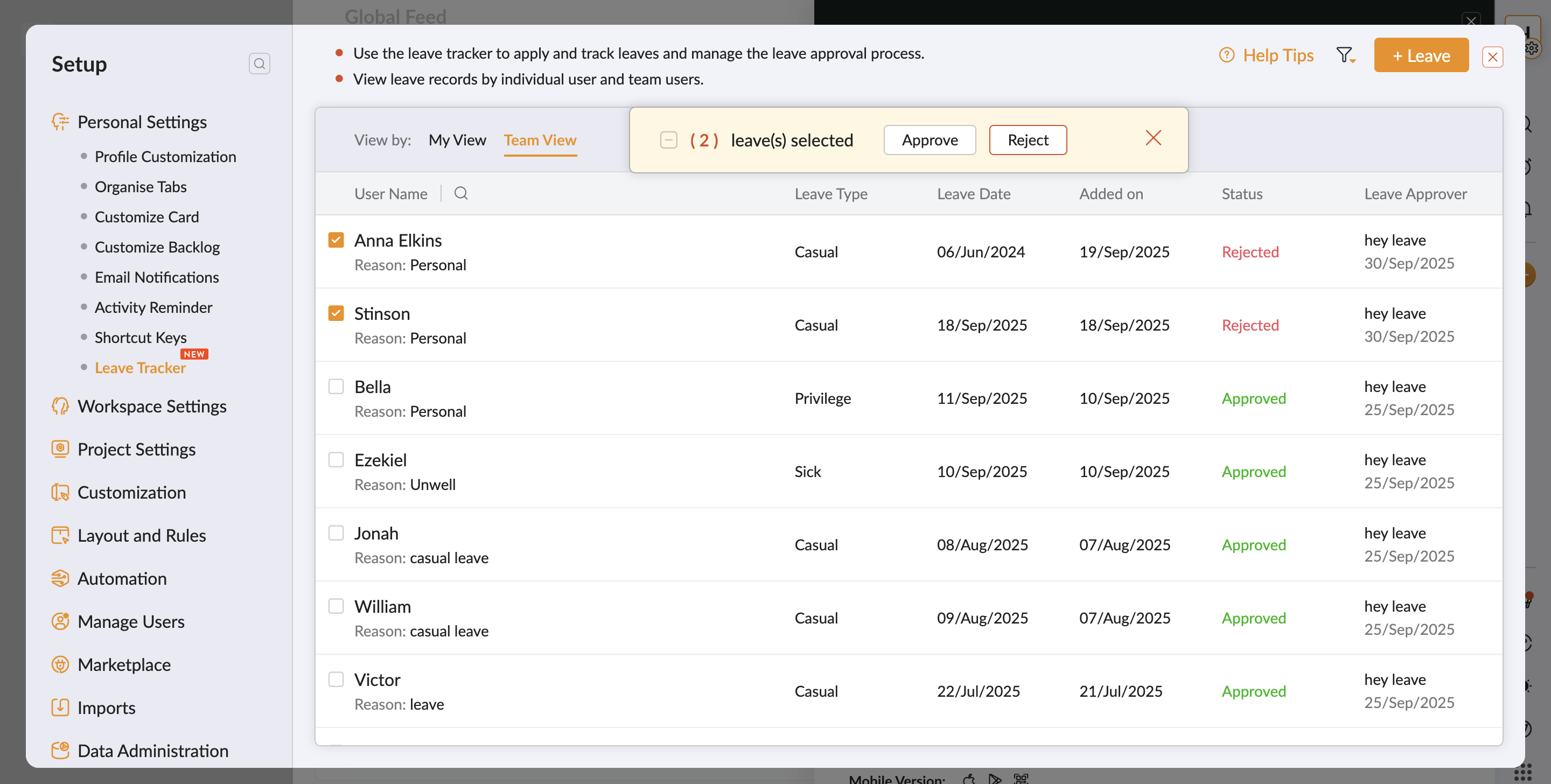Image resolution: width=1551 pixels, height=784 pixels.
Task: Click the Imports sidebar icon
Action: [x=60, y=708]
